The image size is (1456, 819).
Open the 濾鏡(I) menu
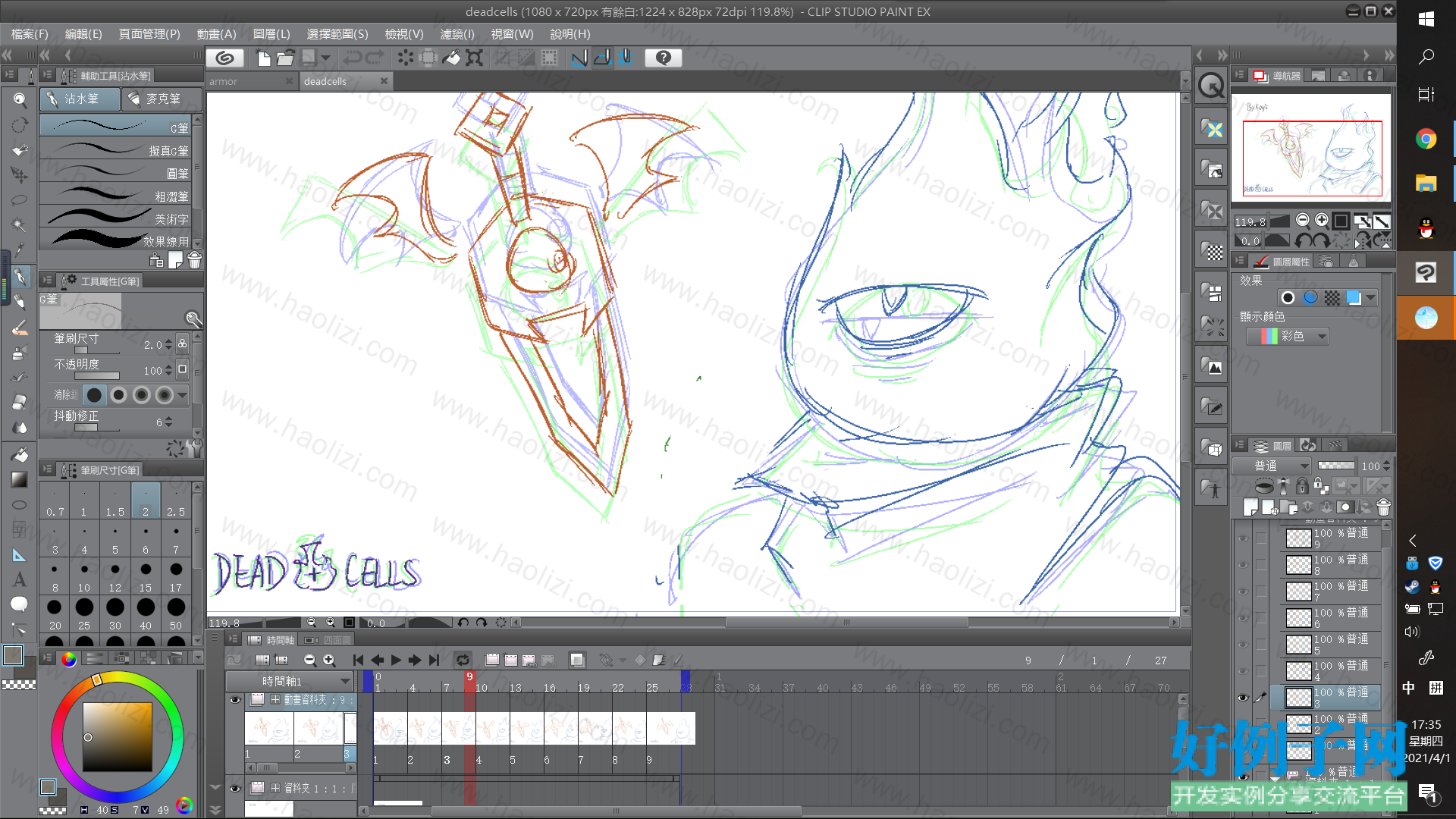click(x=457, y=34)
